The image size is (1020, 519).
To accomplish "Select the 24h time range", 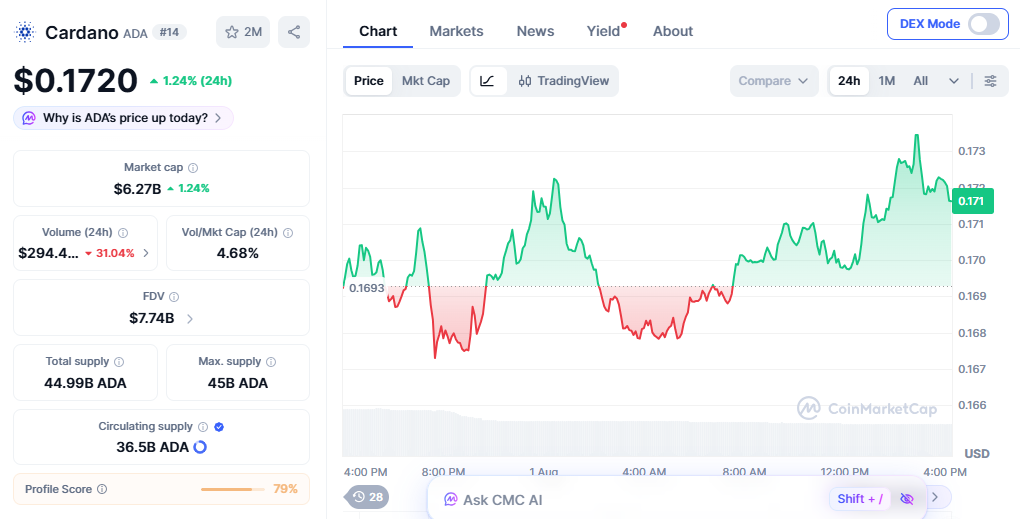I will point(849,81).
